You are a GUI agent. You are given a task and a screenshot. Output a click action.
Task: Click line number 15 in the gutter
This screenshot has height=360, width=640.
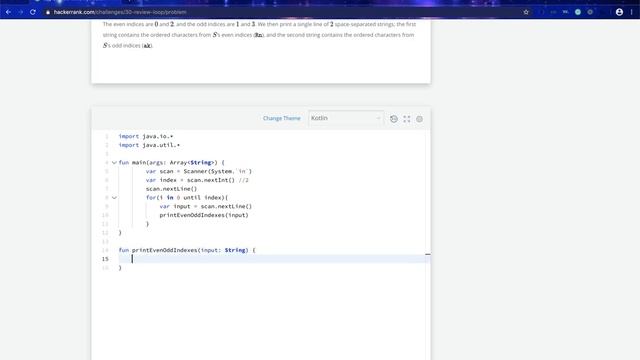click(x=105, y=259)
